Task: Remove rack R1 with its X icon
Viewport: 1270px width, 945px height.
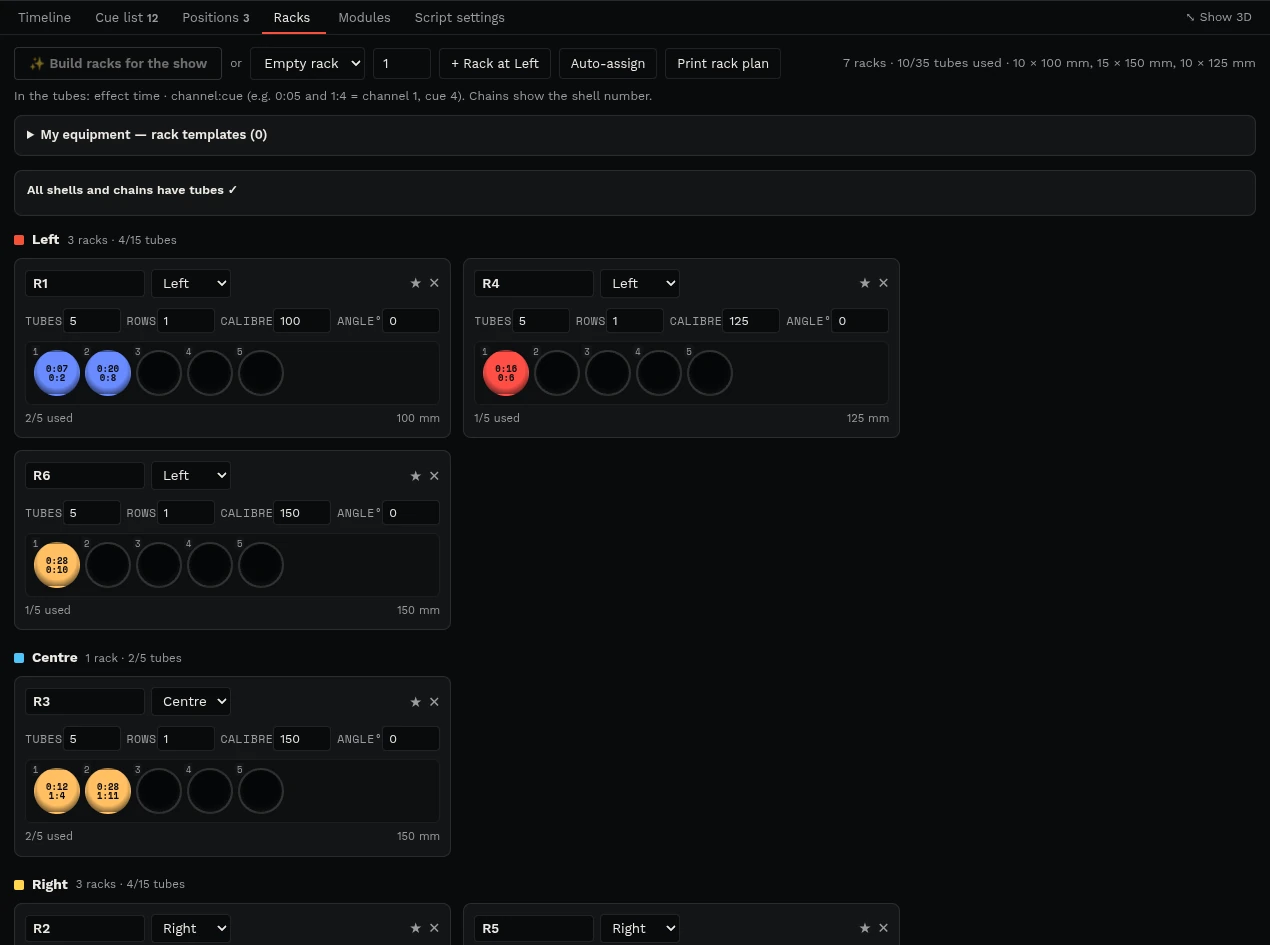Action: (434, 283)
